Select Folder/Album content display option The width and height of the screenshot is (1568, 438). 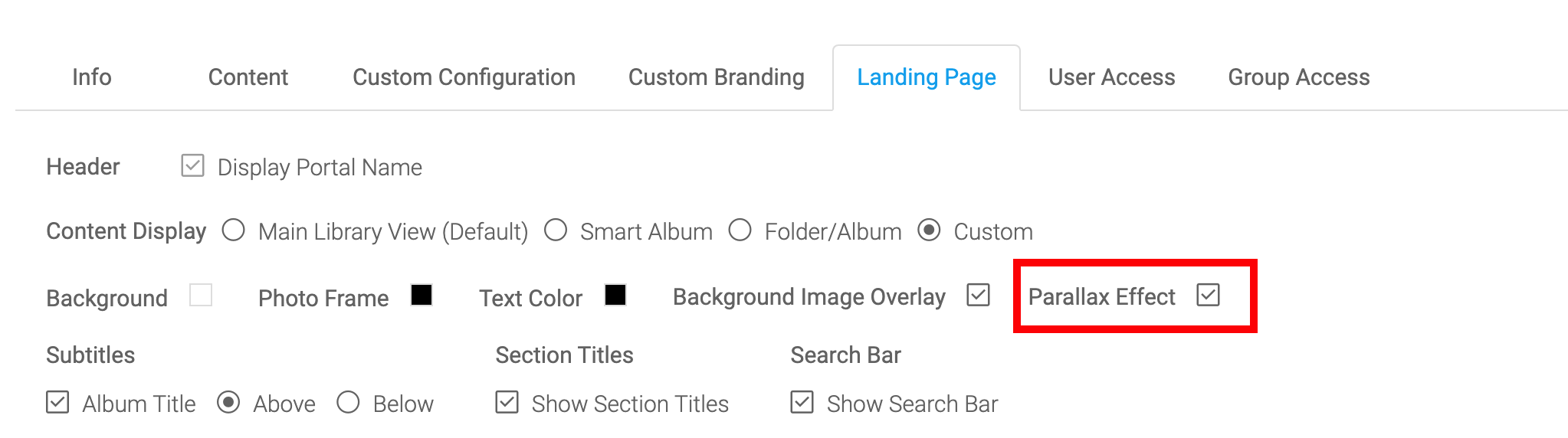coord(740,230)
